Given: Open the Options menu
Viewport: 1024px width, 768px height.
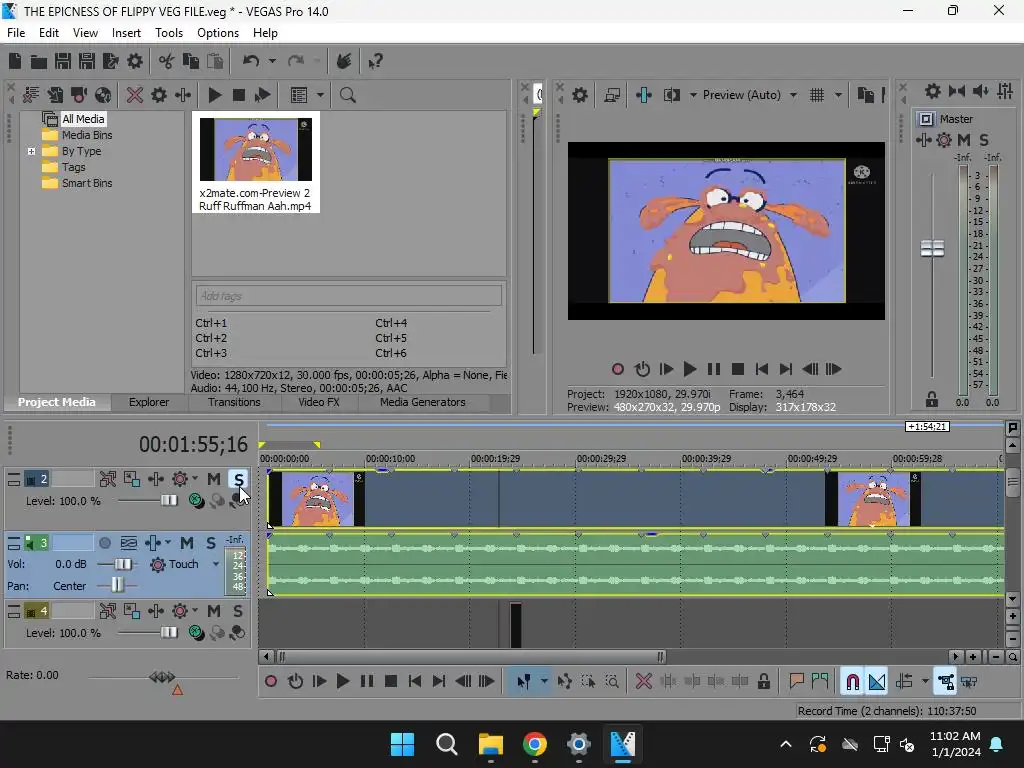Looking at the screenshot, I should click(x=218, y=33).
